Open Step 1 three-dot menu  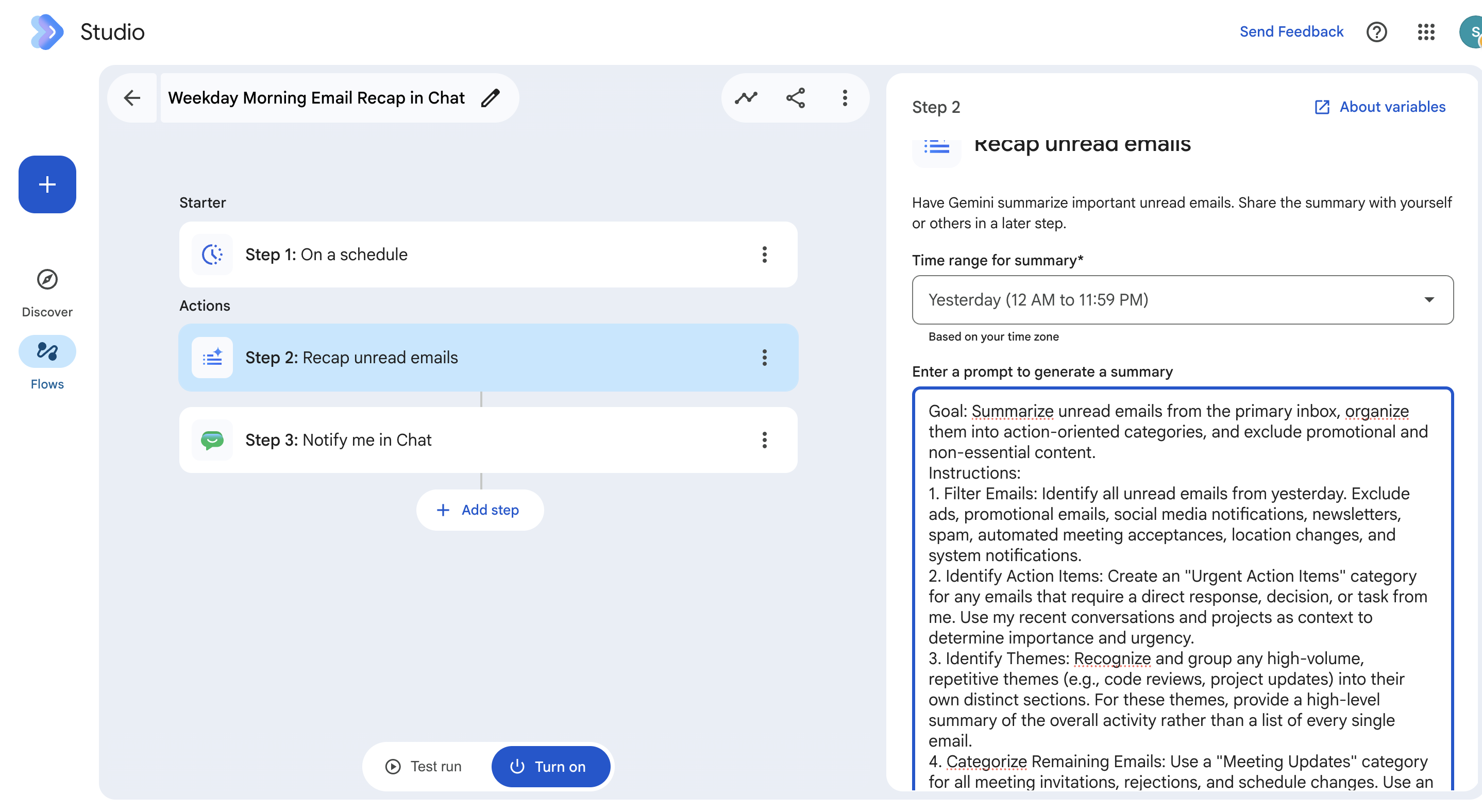(764, 255)
